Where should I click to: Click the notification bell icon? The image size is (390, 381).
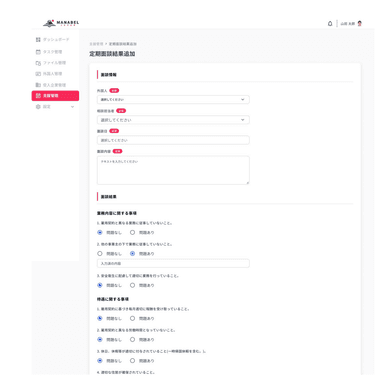330,24
